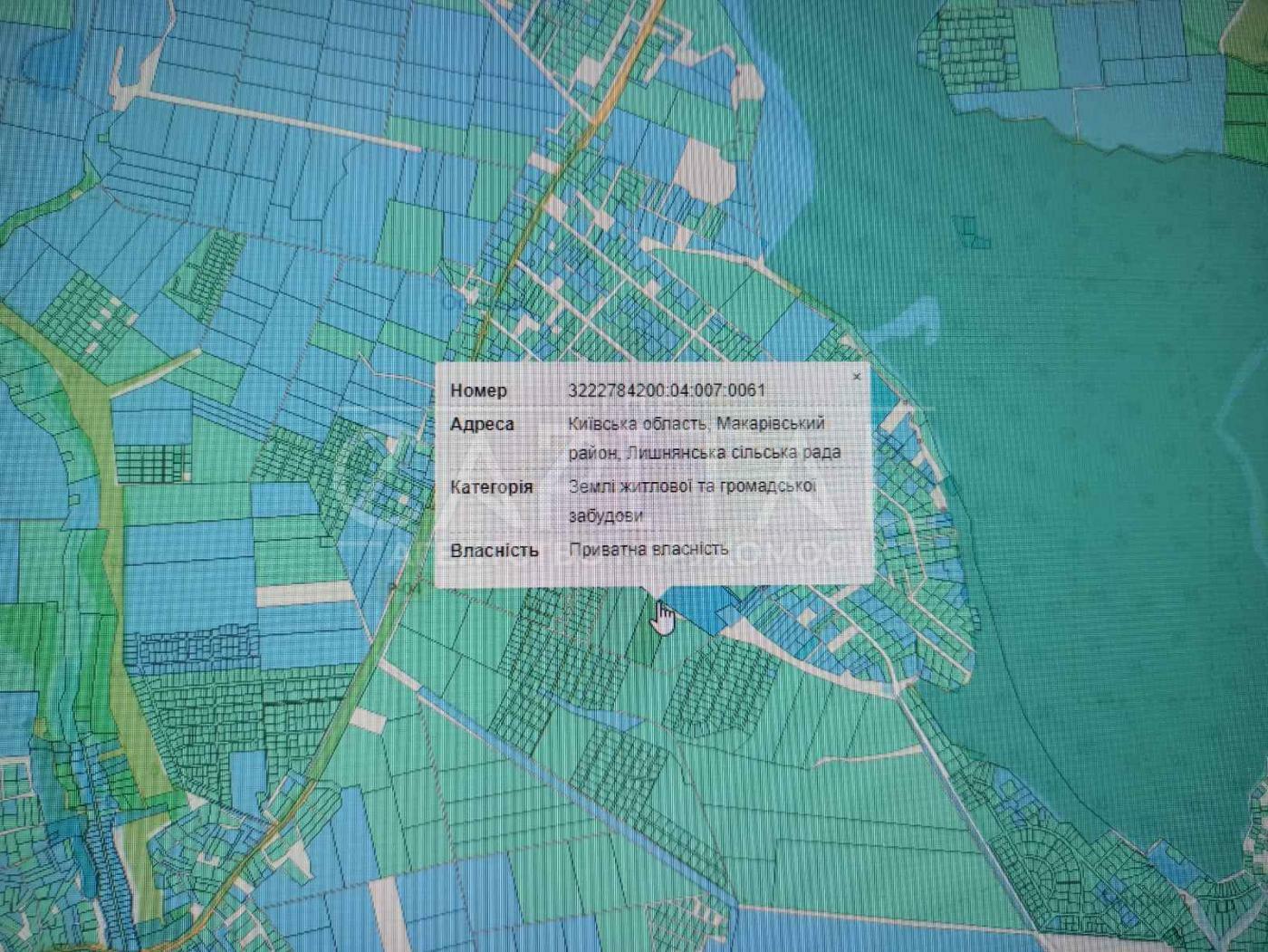1268x952 pixels.
Task: Click the Адреса label in popup
Action: tap(482, 424)
